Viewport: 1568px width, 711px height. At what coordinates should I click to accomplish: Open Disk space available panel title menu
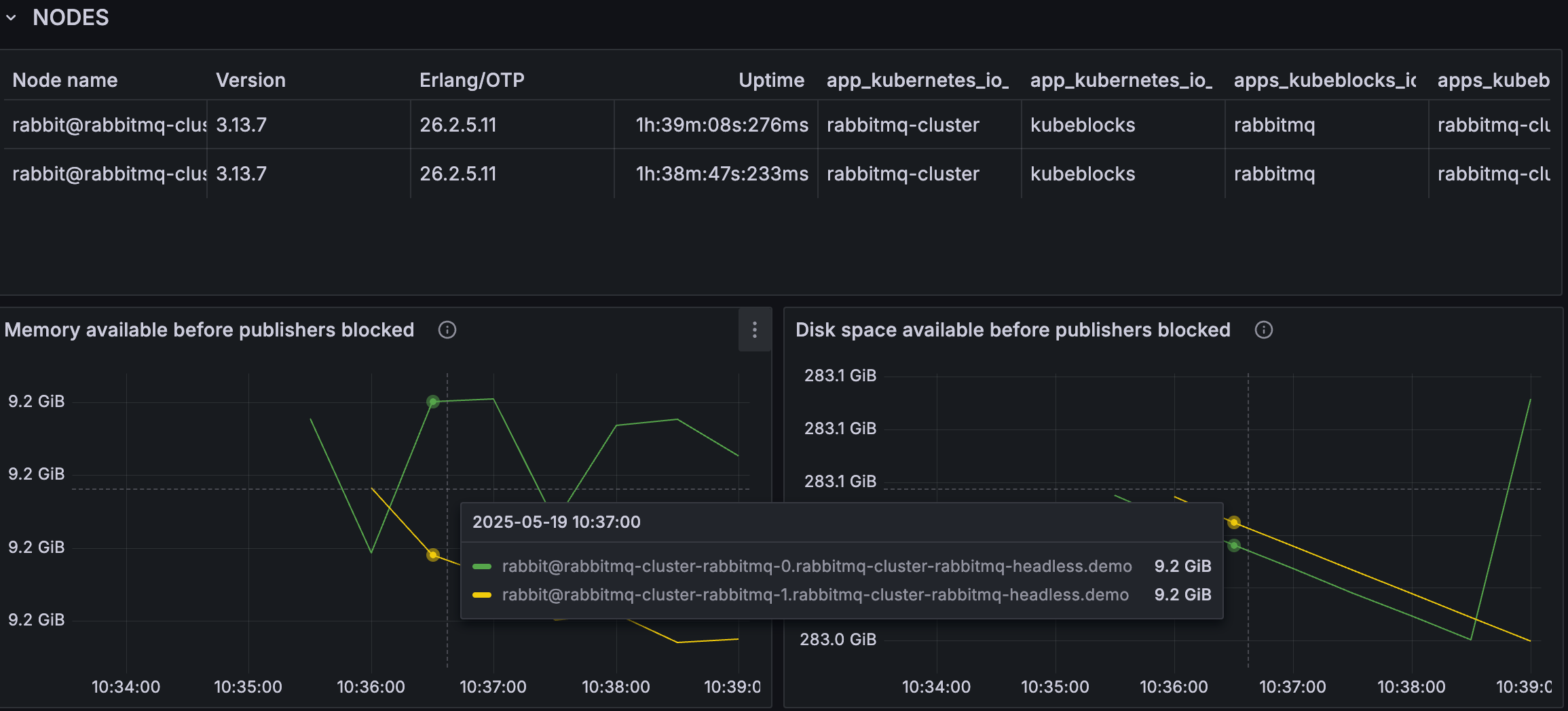(1013, 330)
